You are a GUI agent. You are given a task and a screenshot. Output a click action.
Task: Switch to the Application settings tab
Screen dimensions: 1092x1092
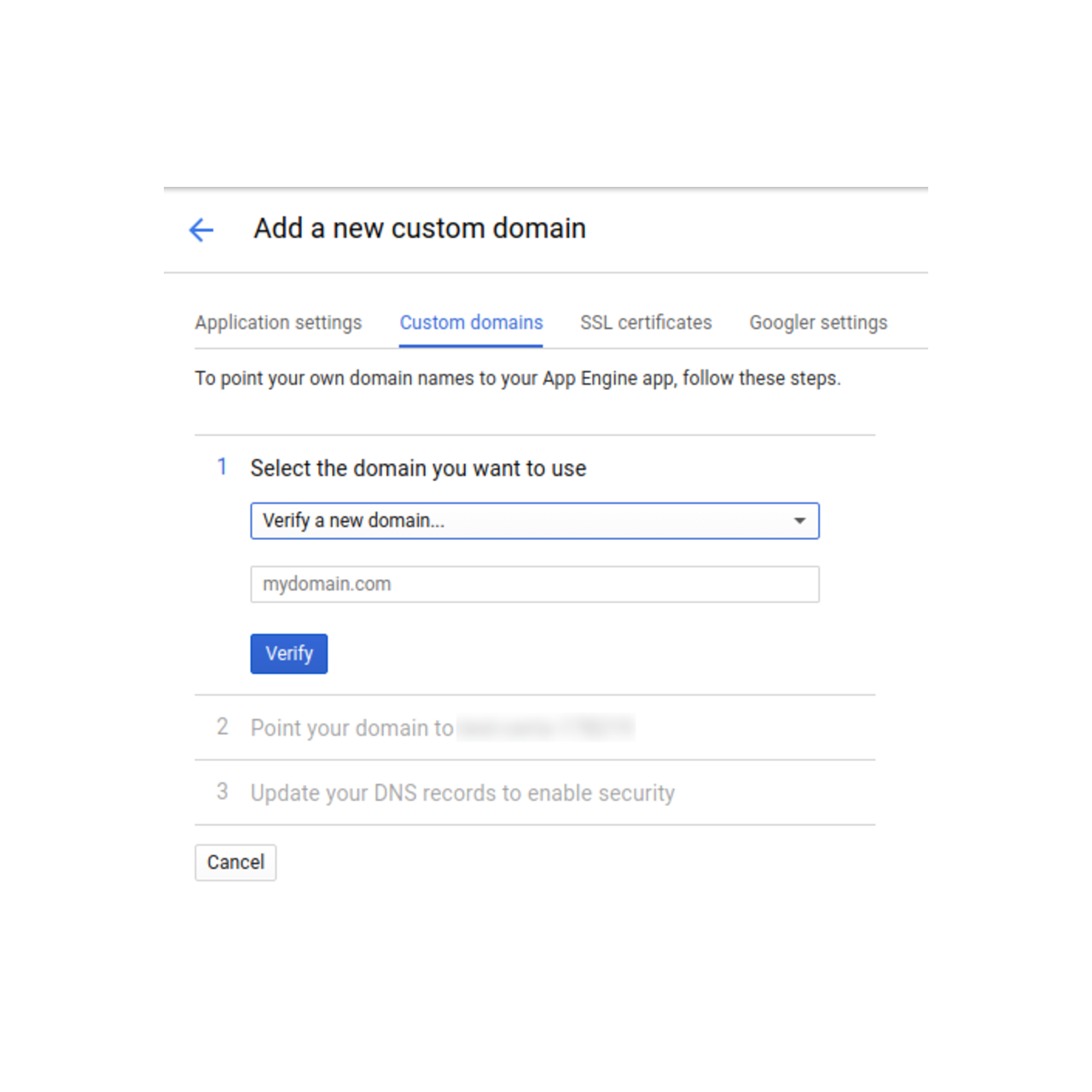tap(278, 322)
